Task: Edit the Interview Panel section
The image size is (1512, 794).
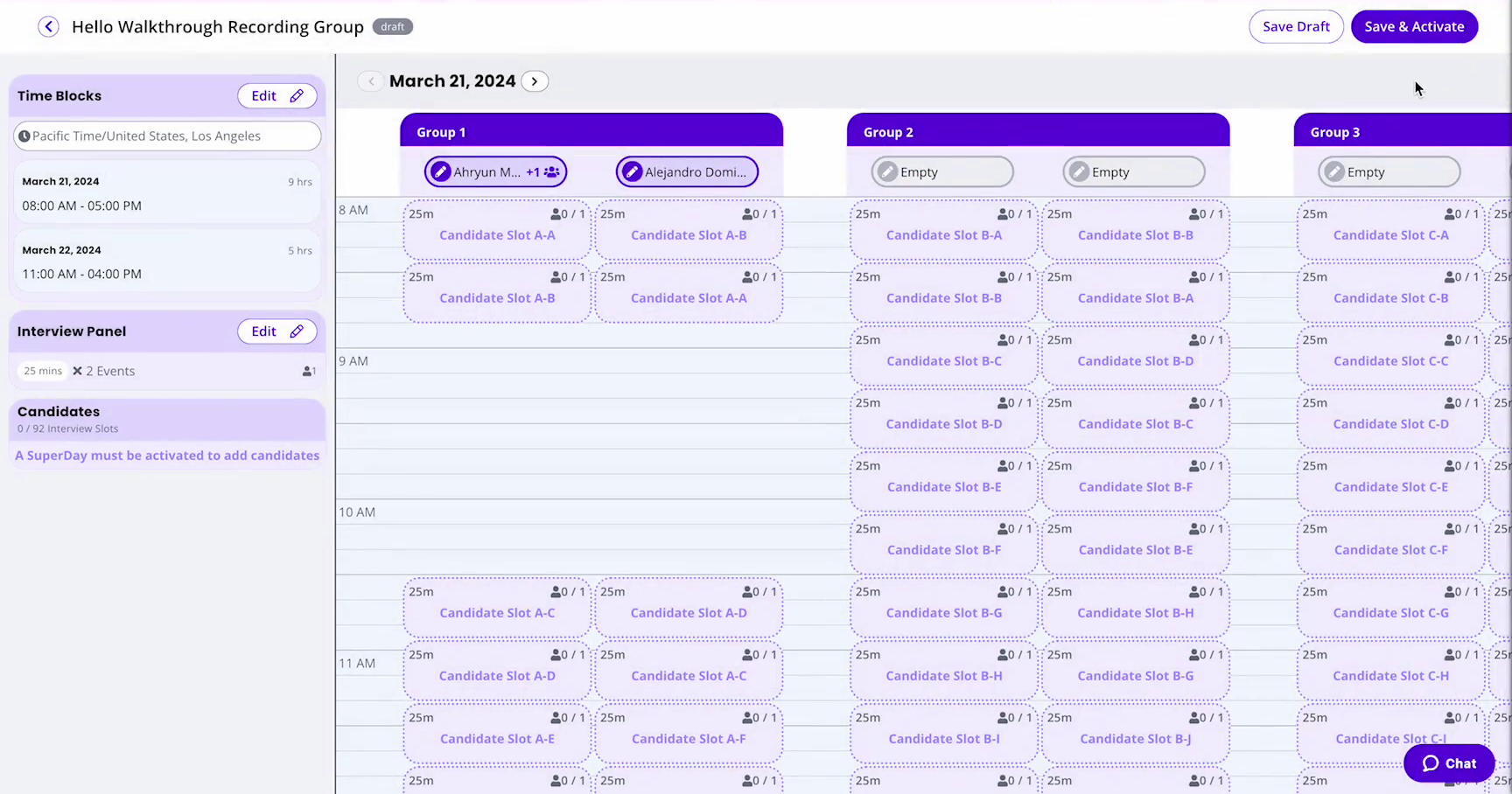Action: coord(276,331)
